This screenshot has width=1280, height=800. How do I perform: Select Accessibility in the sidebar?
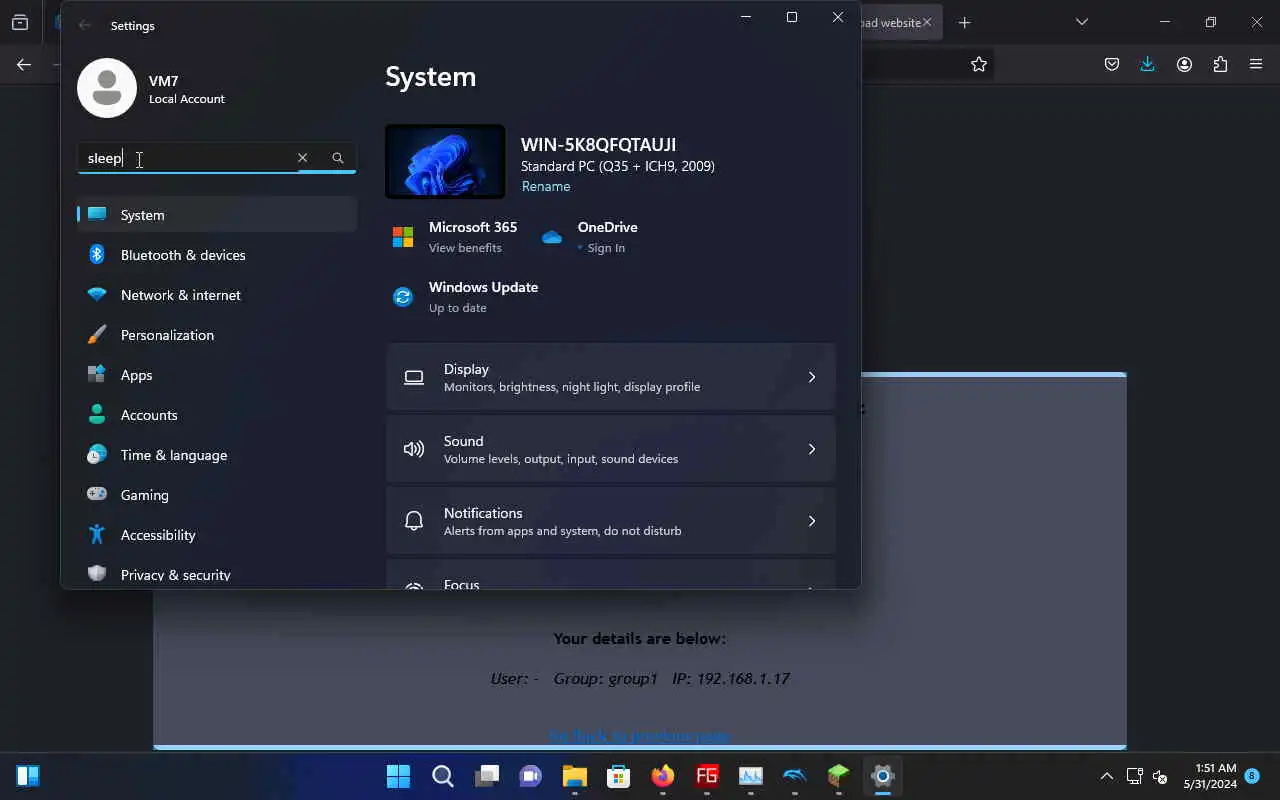[217, 535]
